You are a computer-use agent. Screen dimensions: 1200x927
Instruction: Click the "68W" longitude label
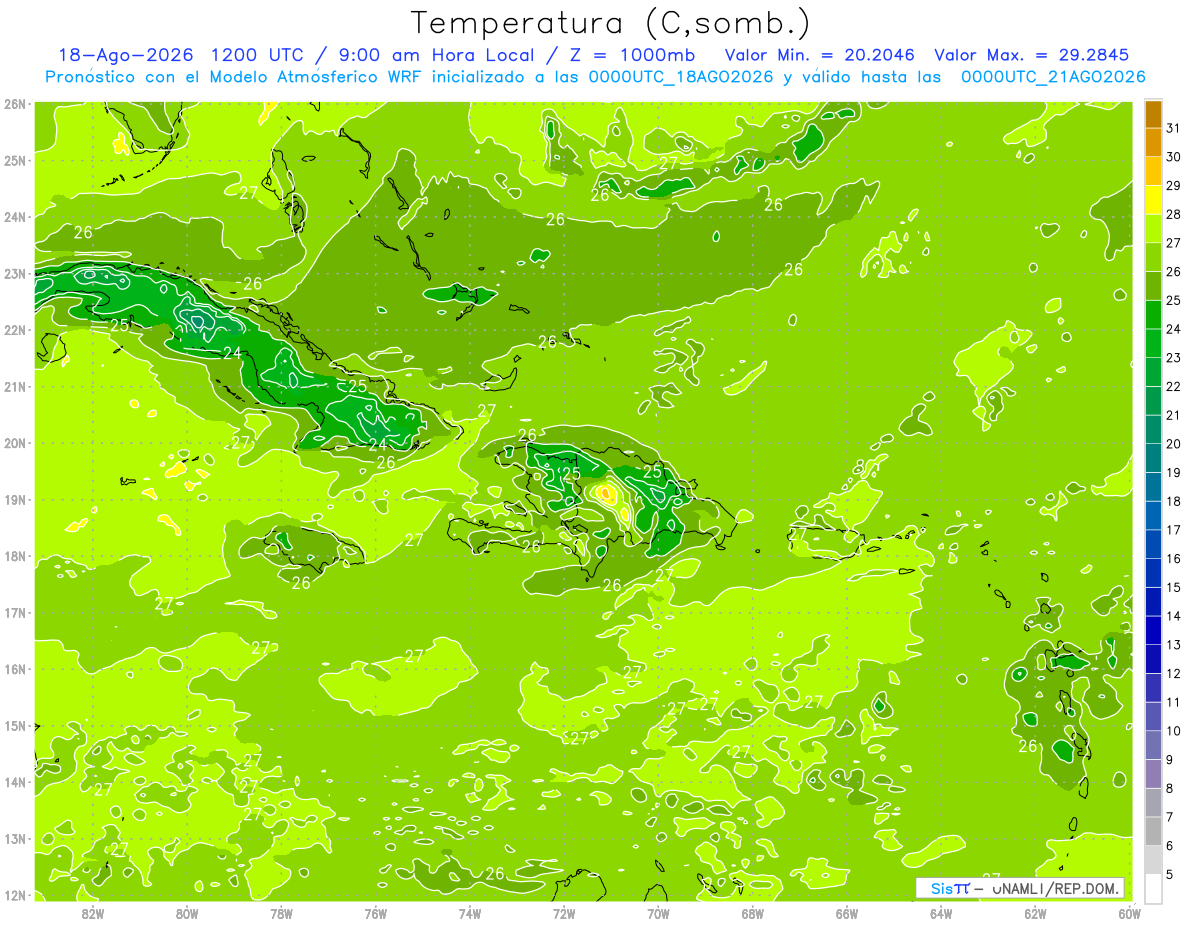pyautogui.click(x=753, y=913)
